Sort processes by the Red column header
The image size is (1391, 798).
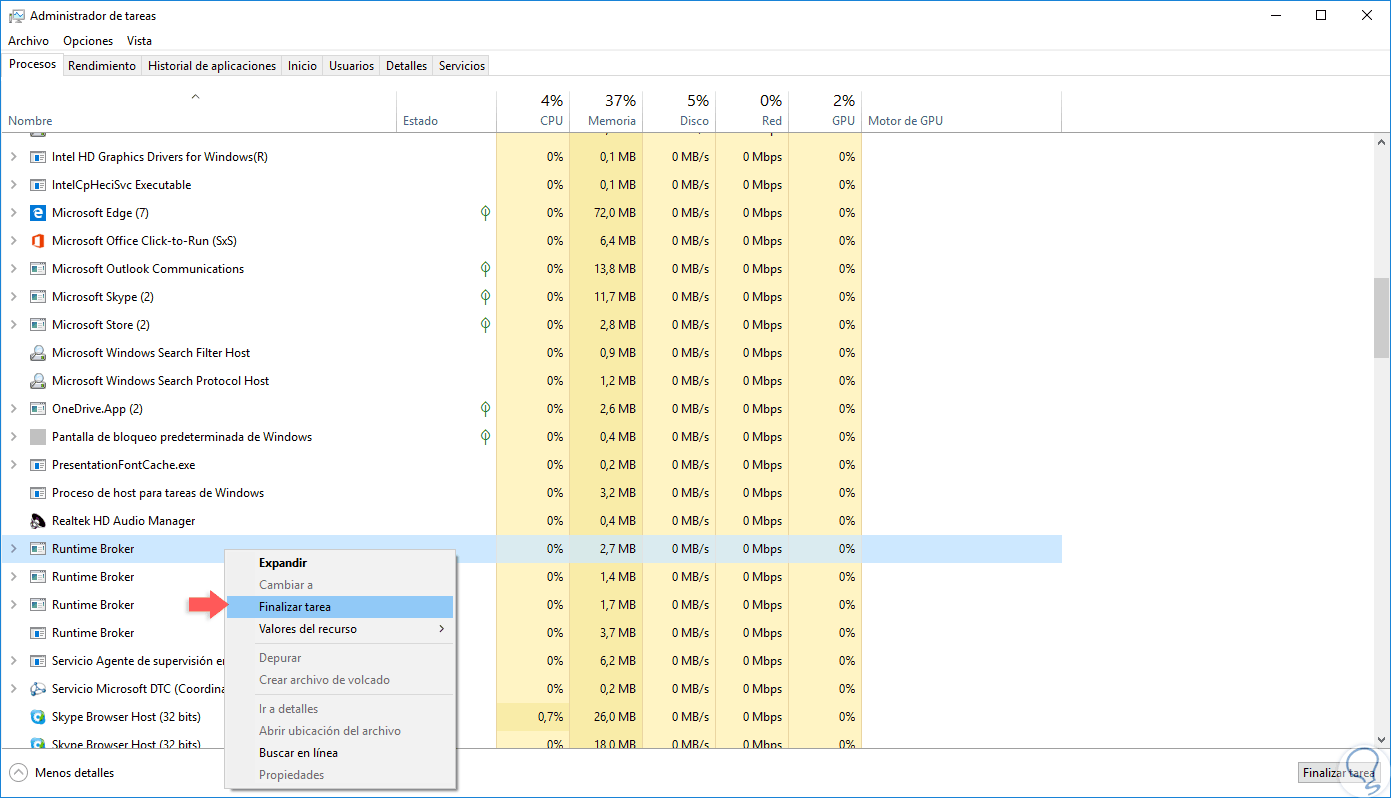click(x=753, y=110)
